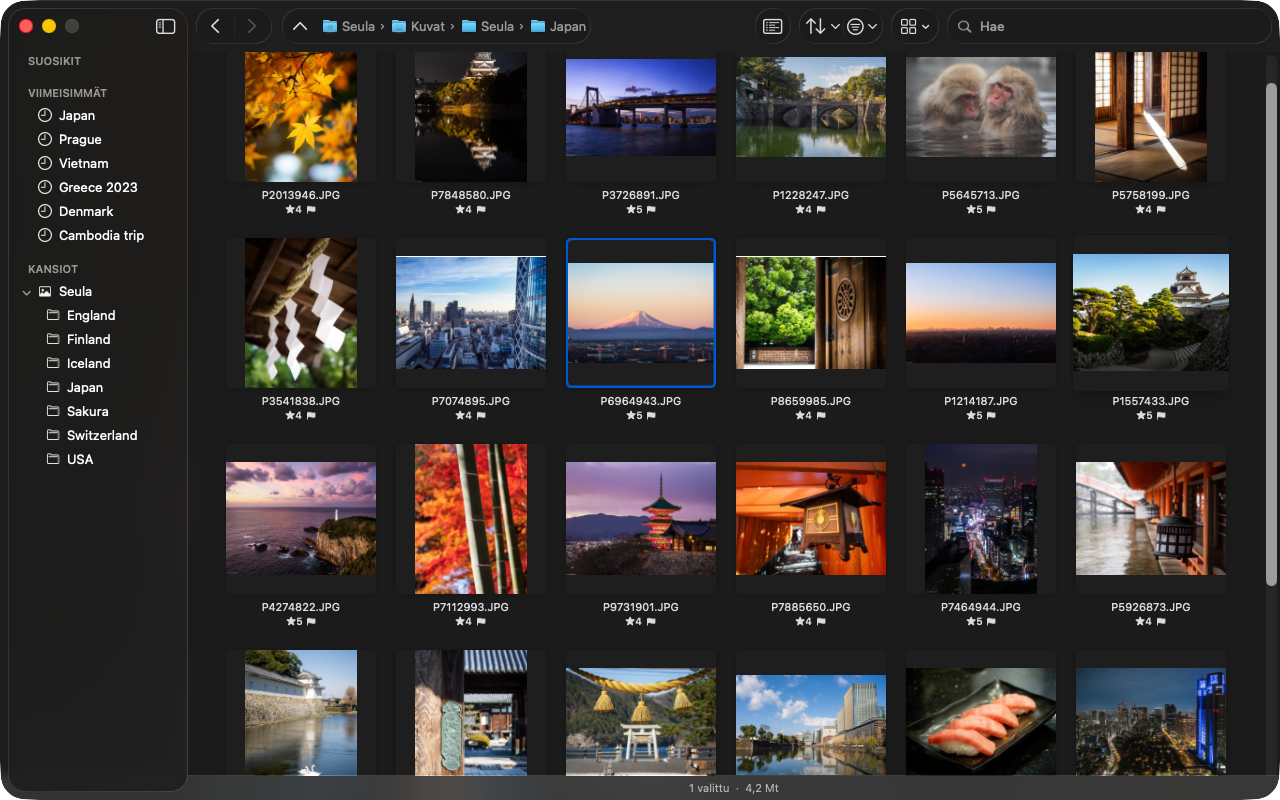The image size is (1280, 800).
Task: Open the Finland folder
Action: (x=88, y=339)
